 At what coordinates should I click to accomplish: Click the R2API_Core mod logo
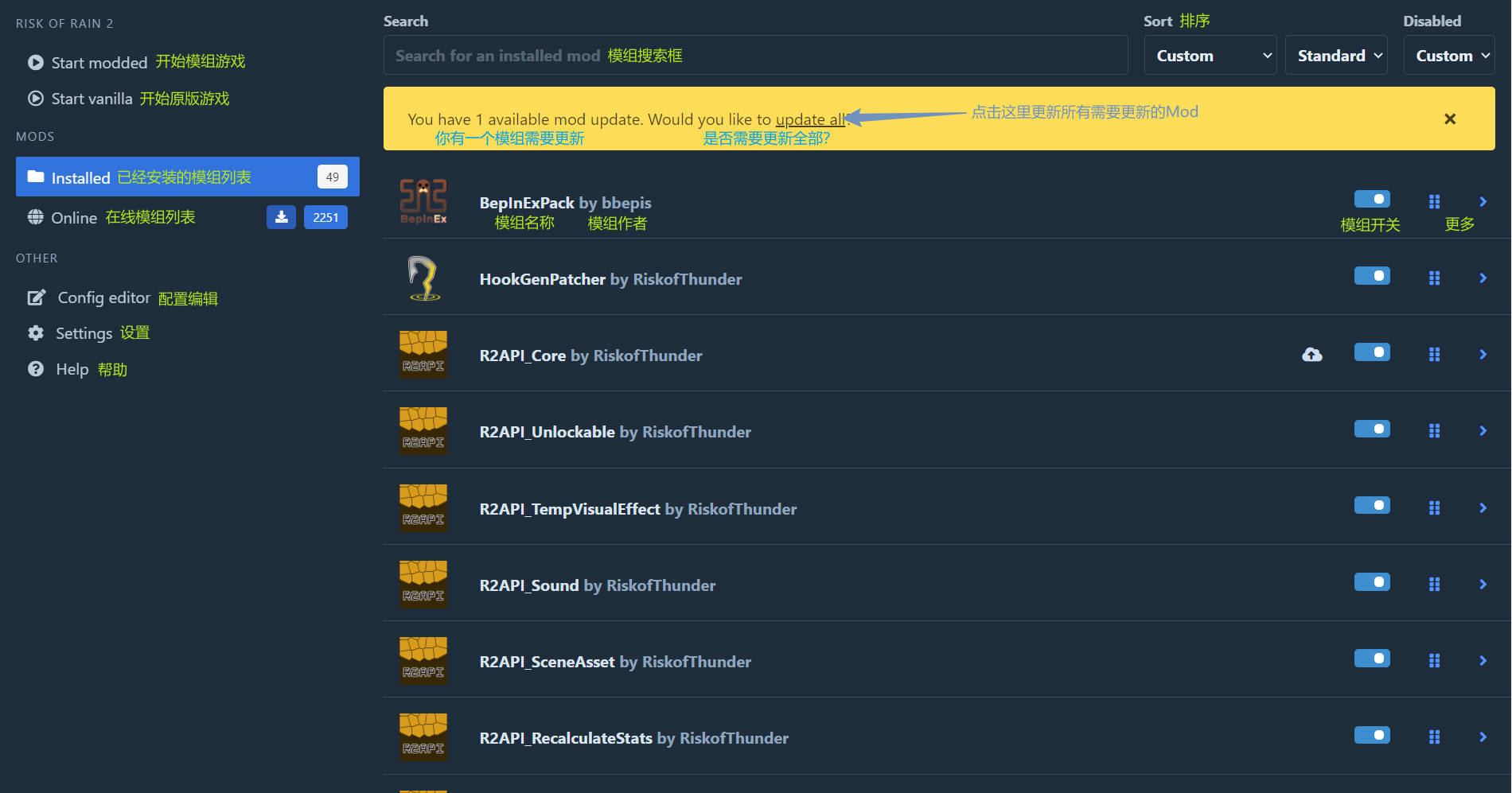point(423,354)
